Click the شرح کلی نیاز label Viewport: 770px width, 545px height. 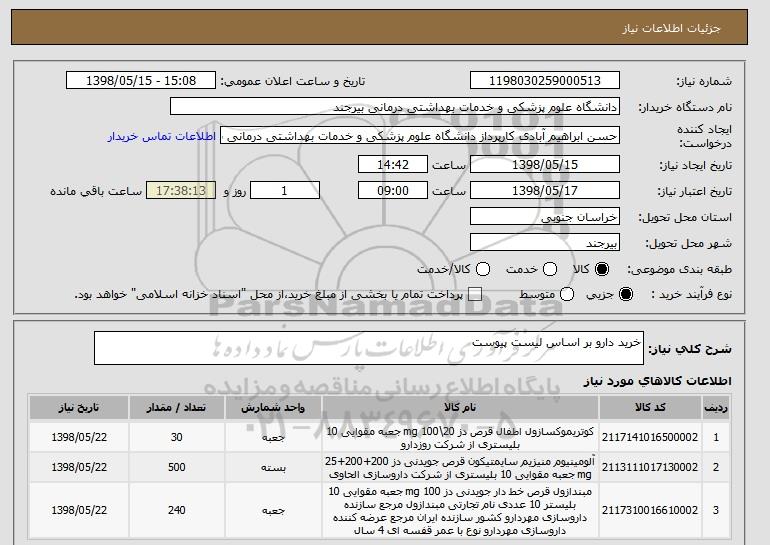tap(690, 349)
